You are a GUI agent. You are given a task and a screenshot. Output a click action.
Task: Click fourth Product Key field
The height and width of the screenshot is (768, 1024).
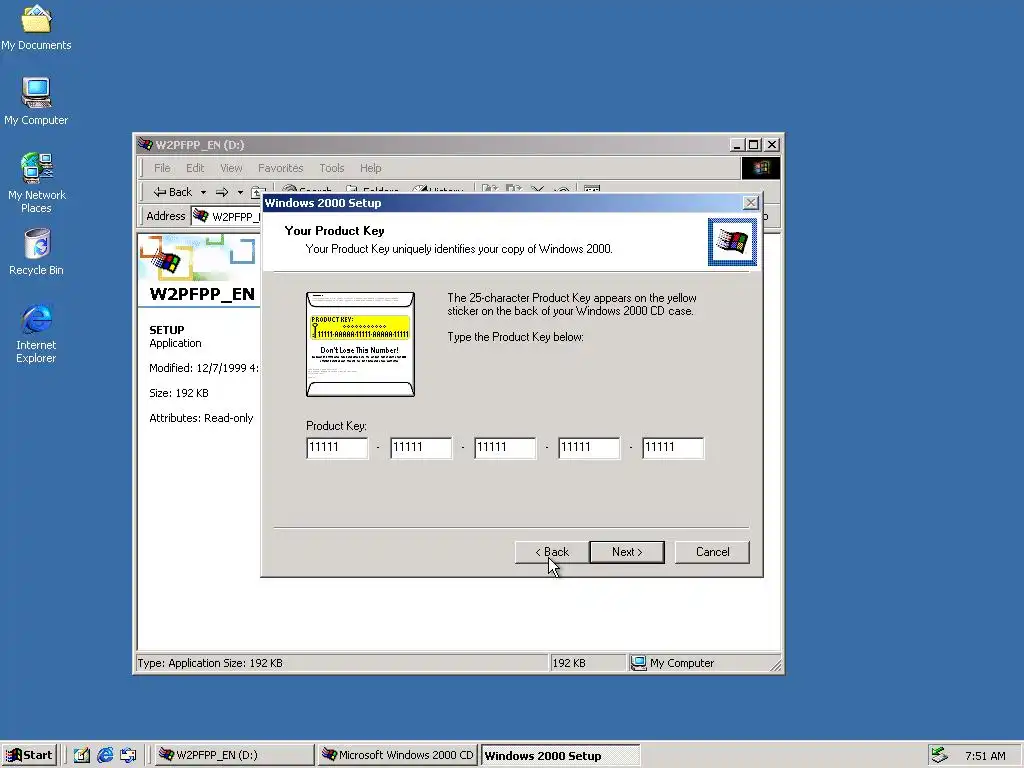(x=589, y=448)
